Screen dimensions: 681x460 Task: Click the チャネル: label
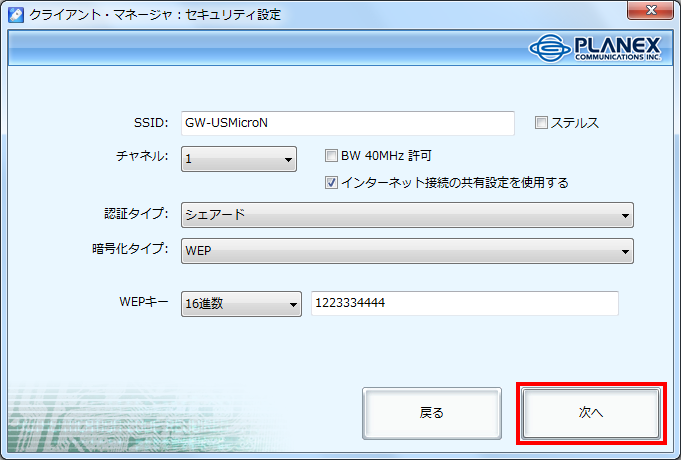tap(142, 156)
